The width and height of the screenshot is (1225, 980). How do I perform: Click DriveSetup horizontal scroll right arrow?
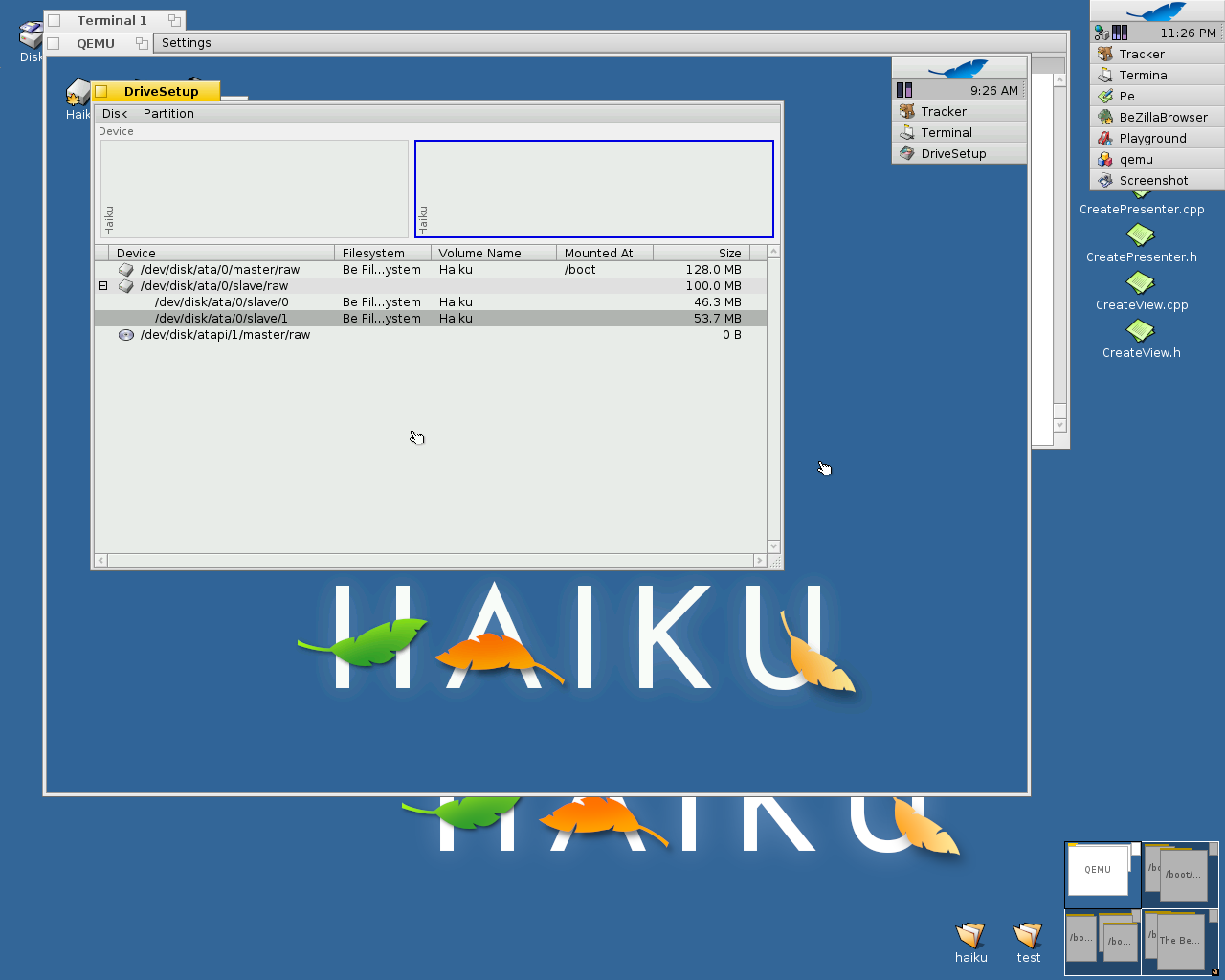pos(760,560)
